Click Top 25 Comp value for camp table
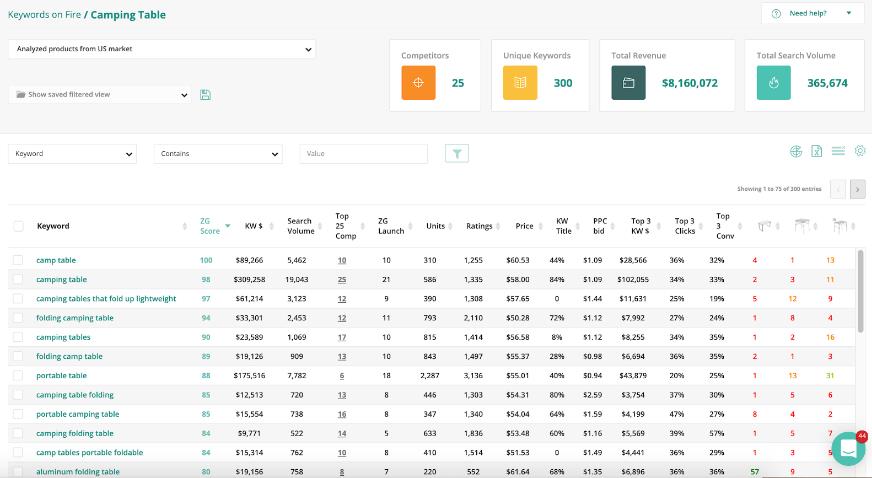Image resolution: width=872 pixels, height=478 pixels. pos(342,260)
